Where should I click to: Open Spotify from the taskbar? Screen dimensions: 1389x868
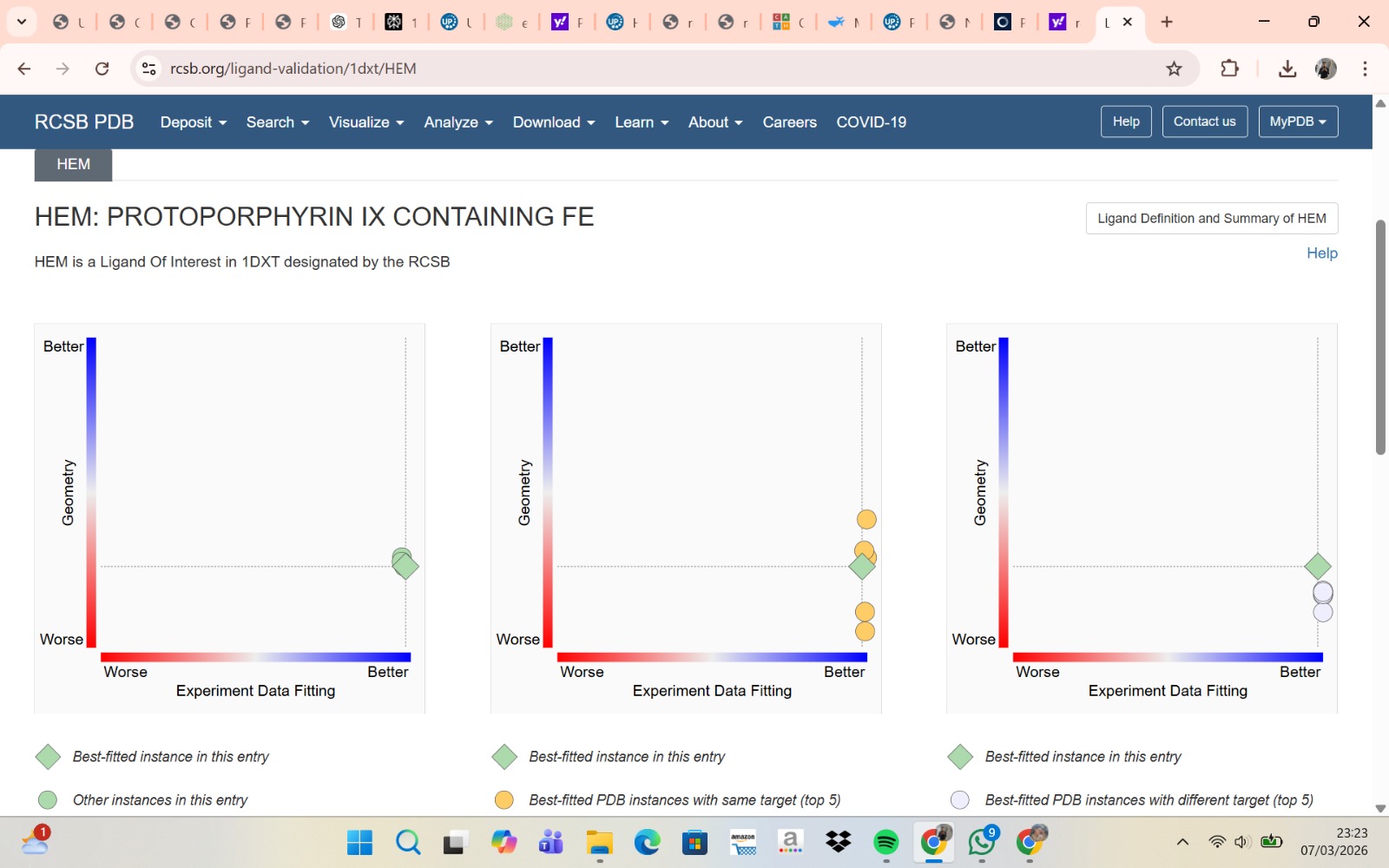pyautogui.click(x=885, y=842)
